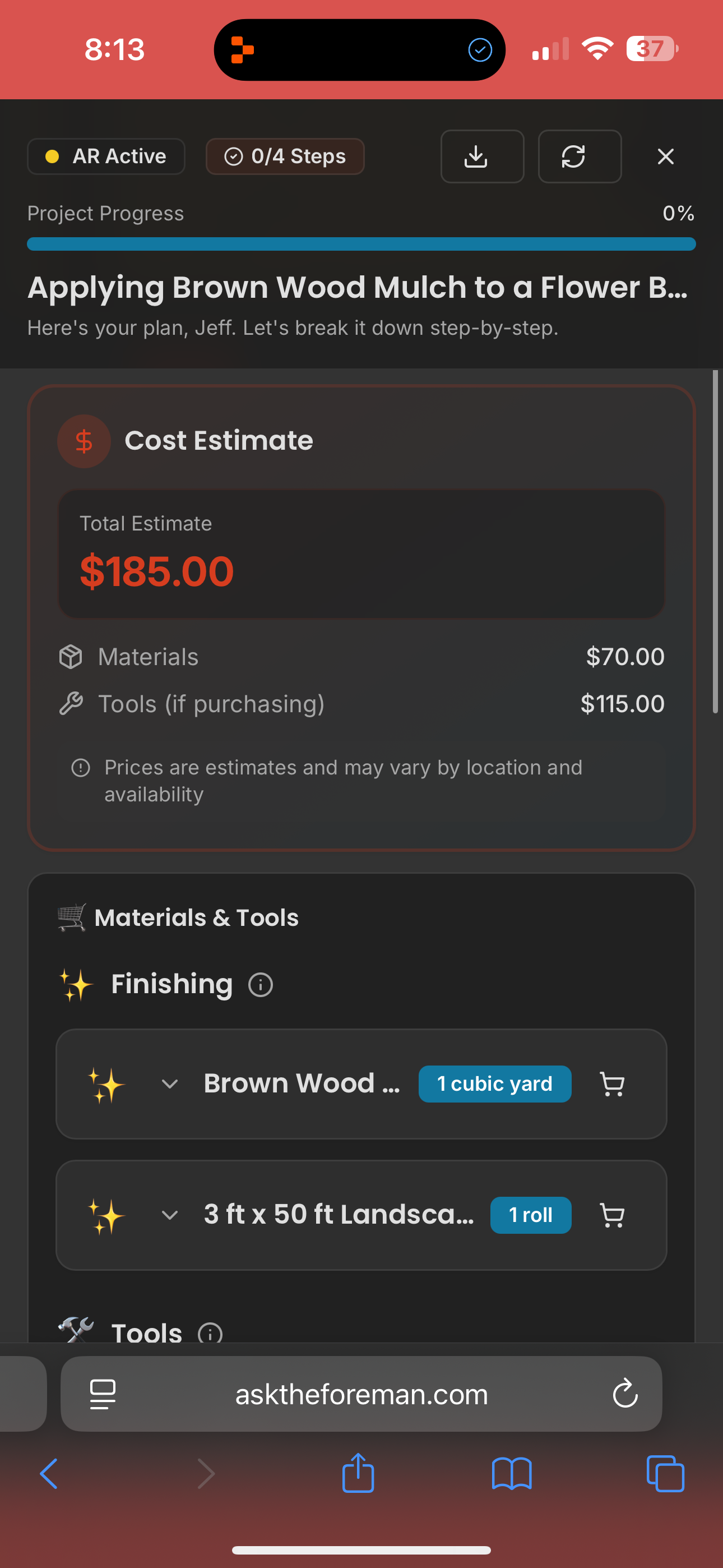Open the 0/4 Steps progress badge
This screenshot has height=1568, width=723.
coord(285,156)
